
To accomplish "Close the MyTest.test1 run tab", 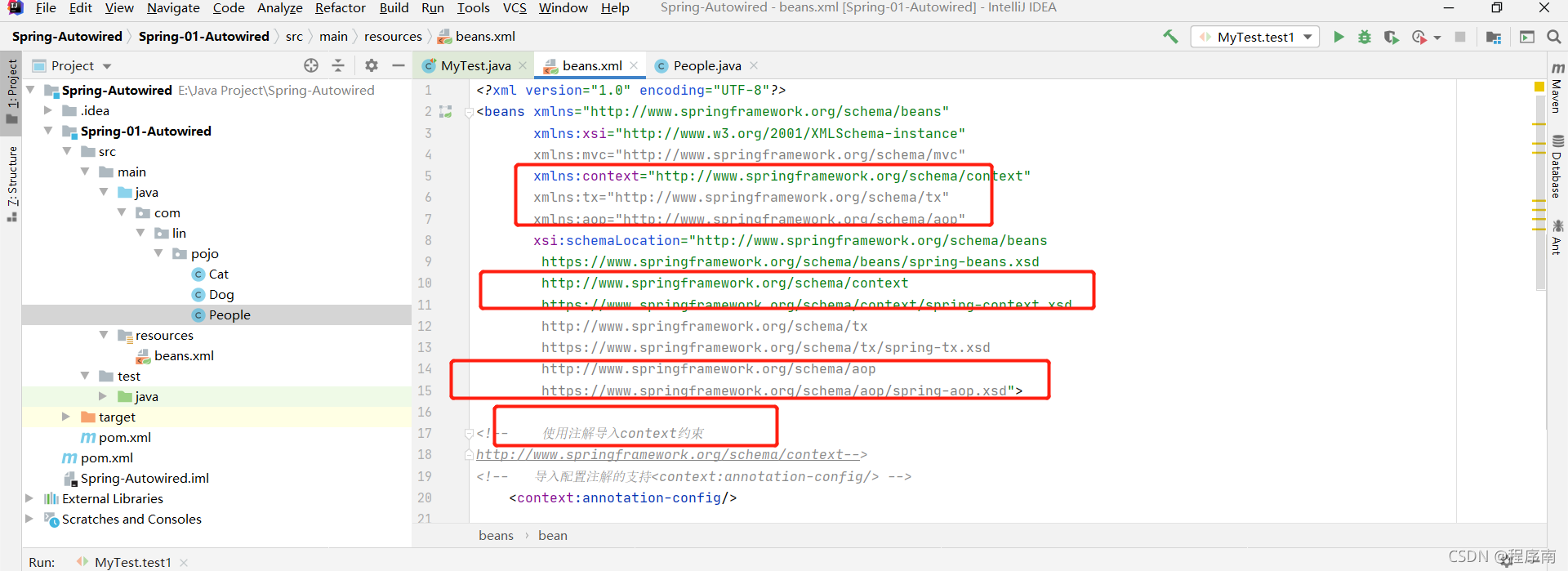I will (184, 562).
